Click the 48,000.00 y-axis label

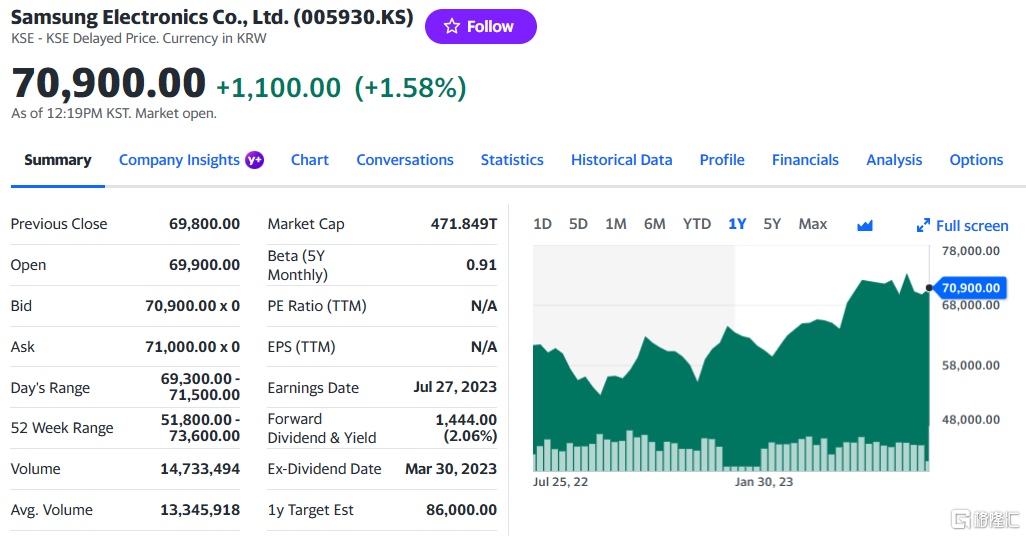point(970,420)
